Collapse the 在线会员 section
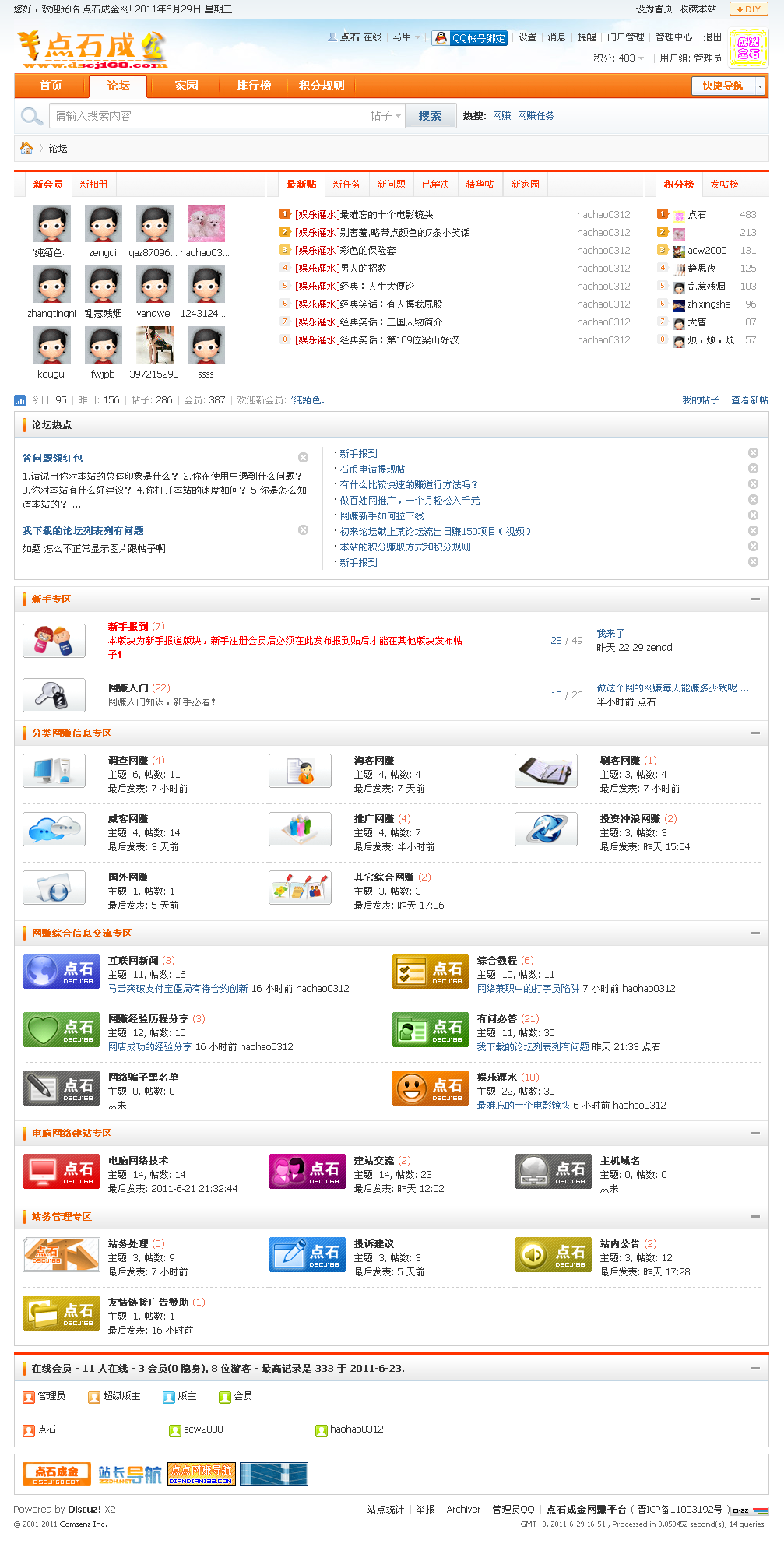784x1547 pixels. (x=755, y=1368)
